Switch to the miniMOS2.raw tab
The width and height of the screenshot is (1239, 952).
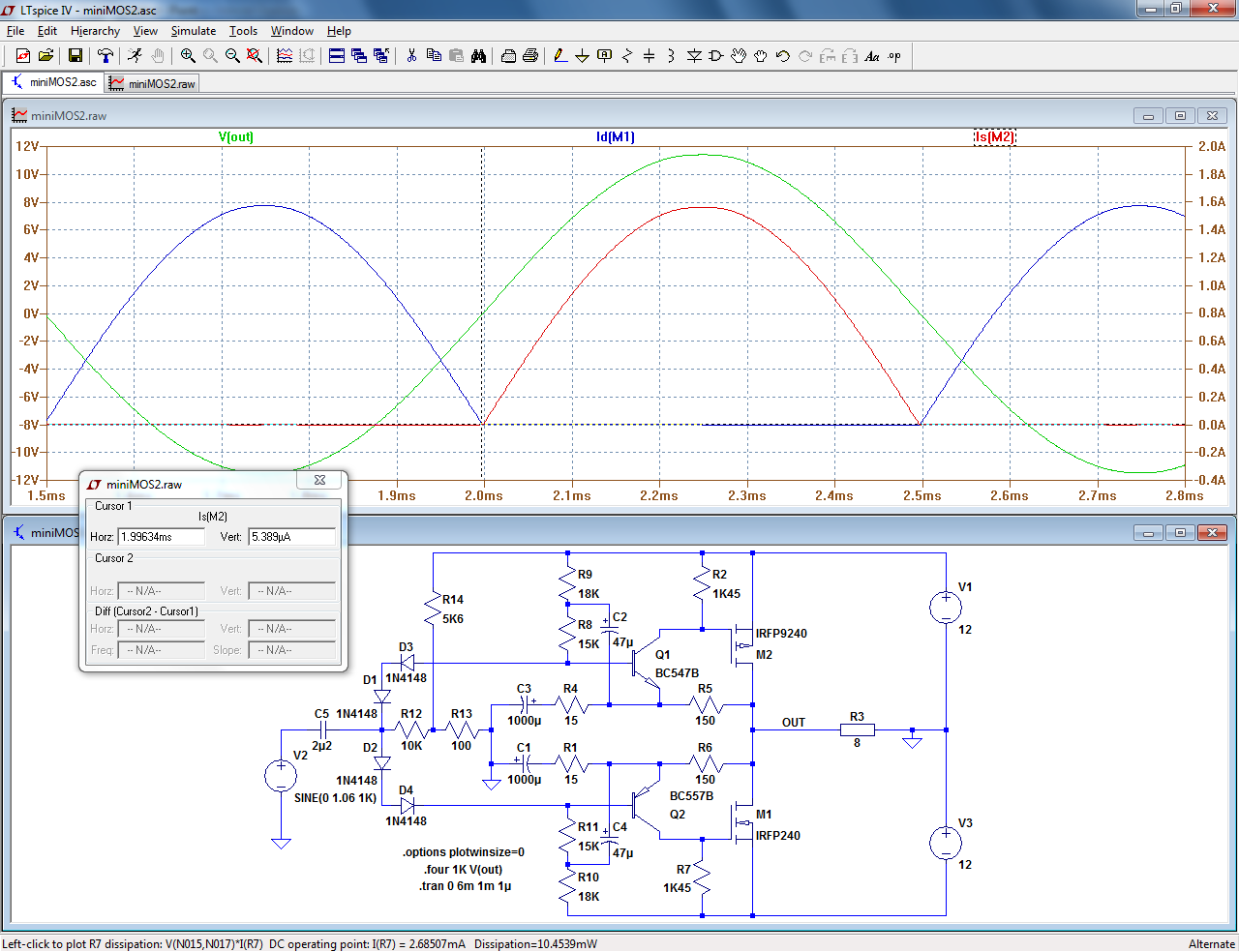pos(153,83)
